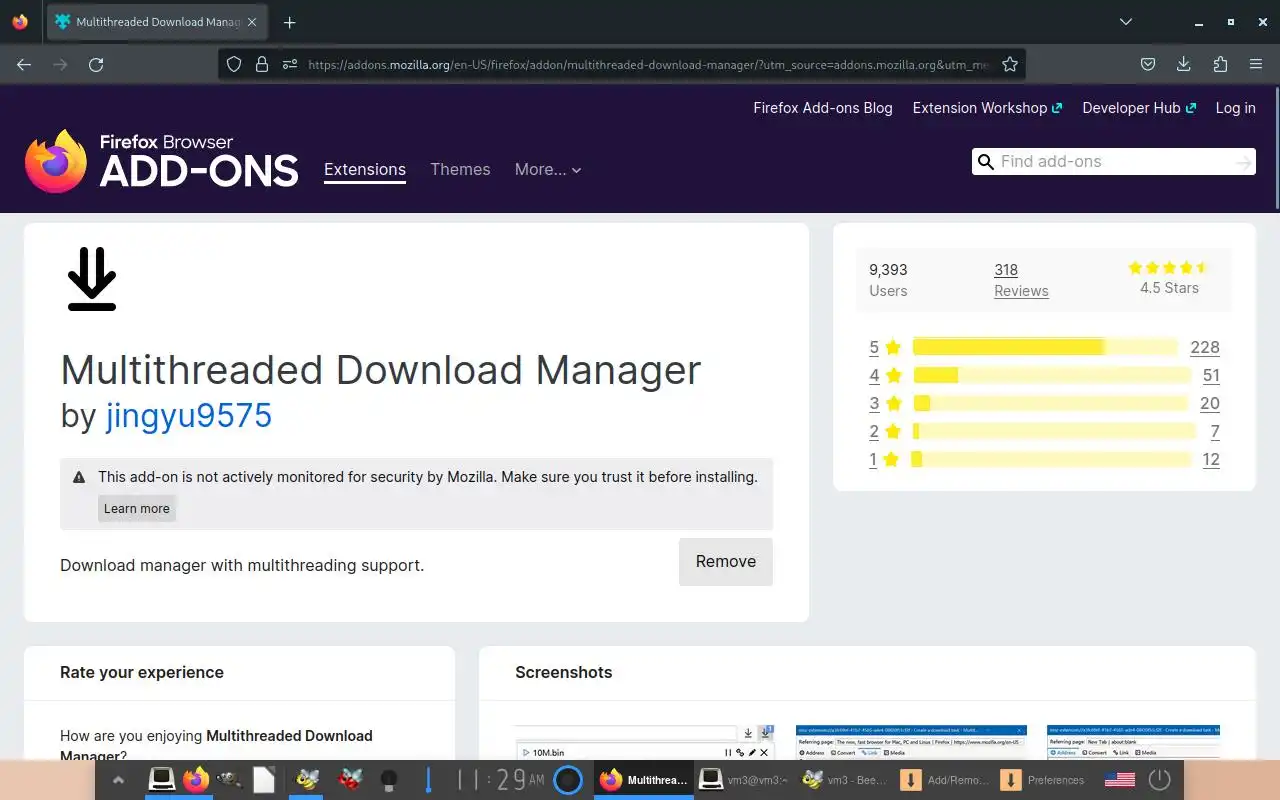Click the Multithreaded Download Manager arrow icon
Screen dimensions: 1280x800
(92, 279)
